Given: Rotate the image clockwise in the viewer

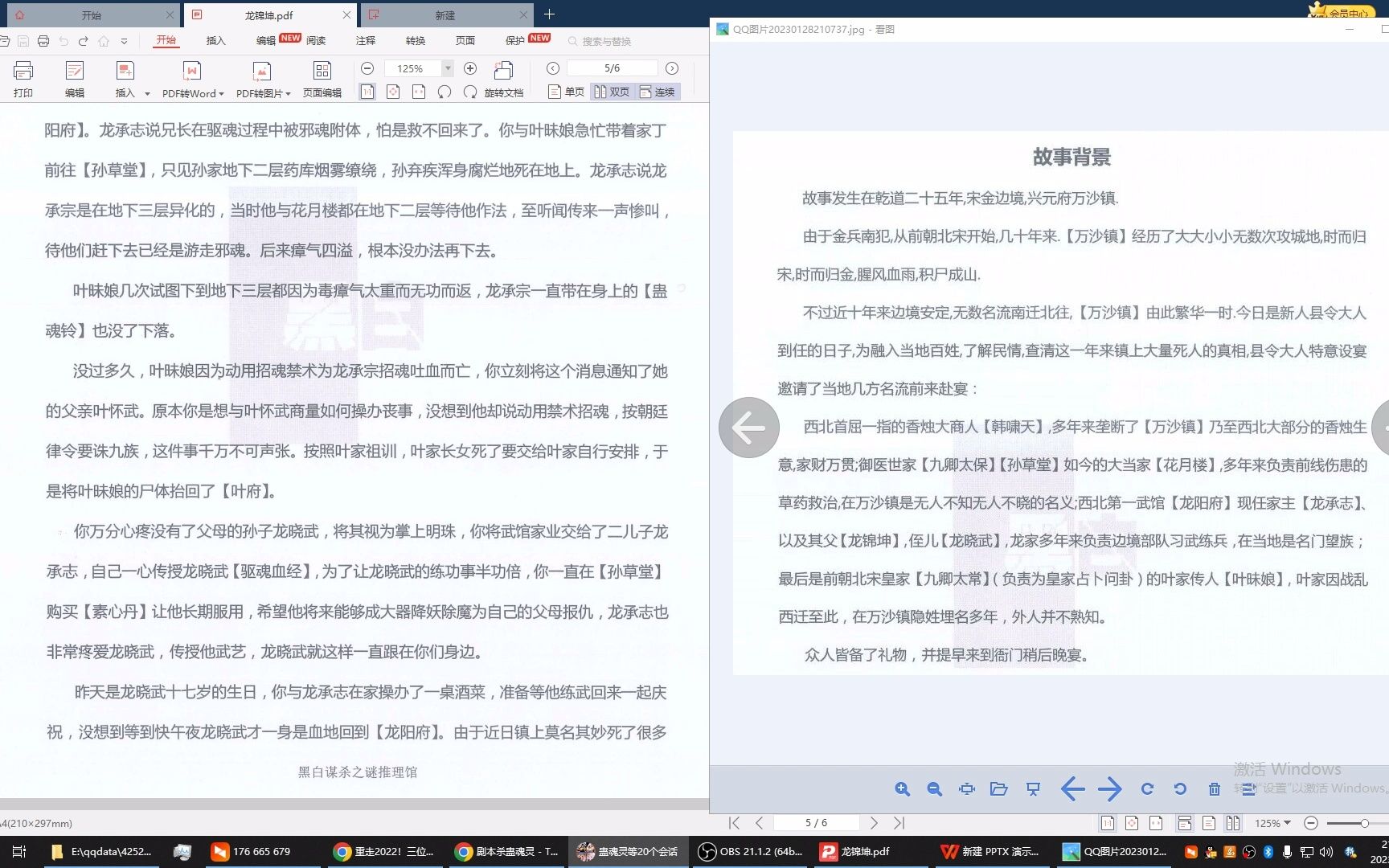Looking at the screenshot, I should tap(1147, 789).
